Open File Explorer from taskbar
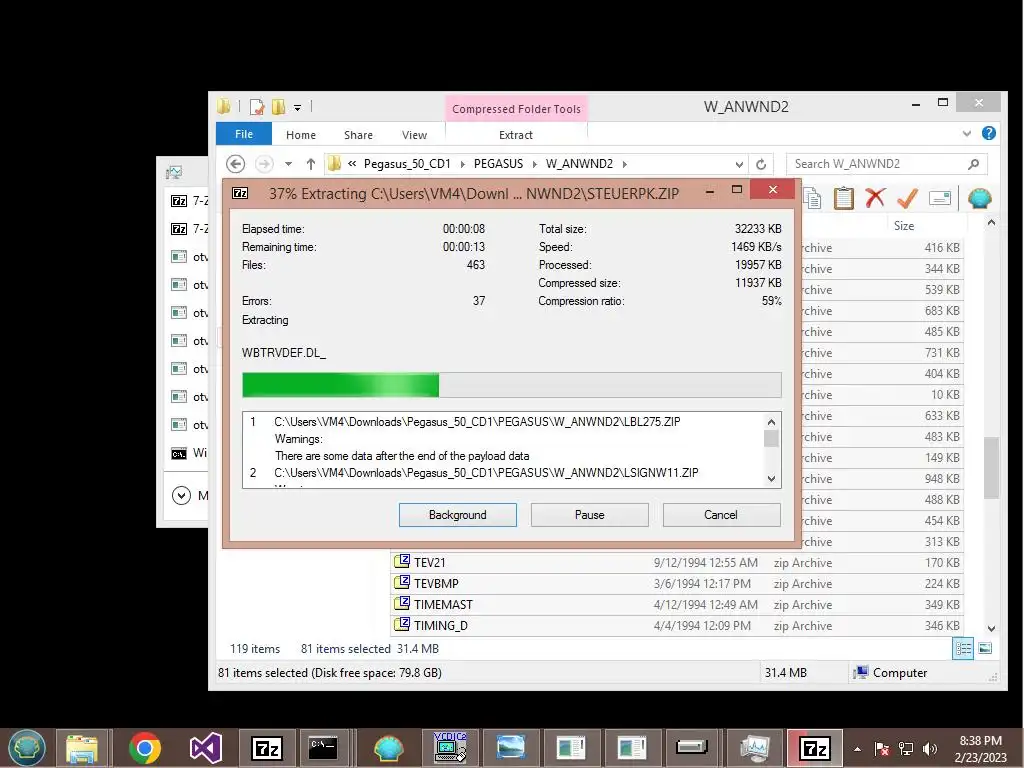 [x=82, y=748]
